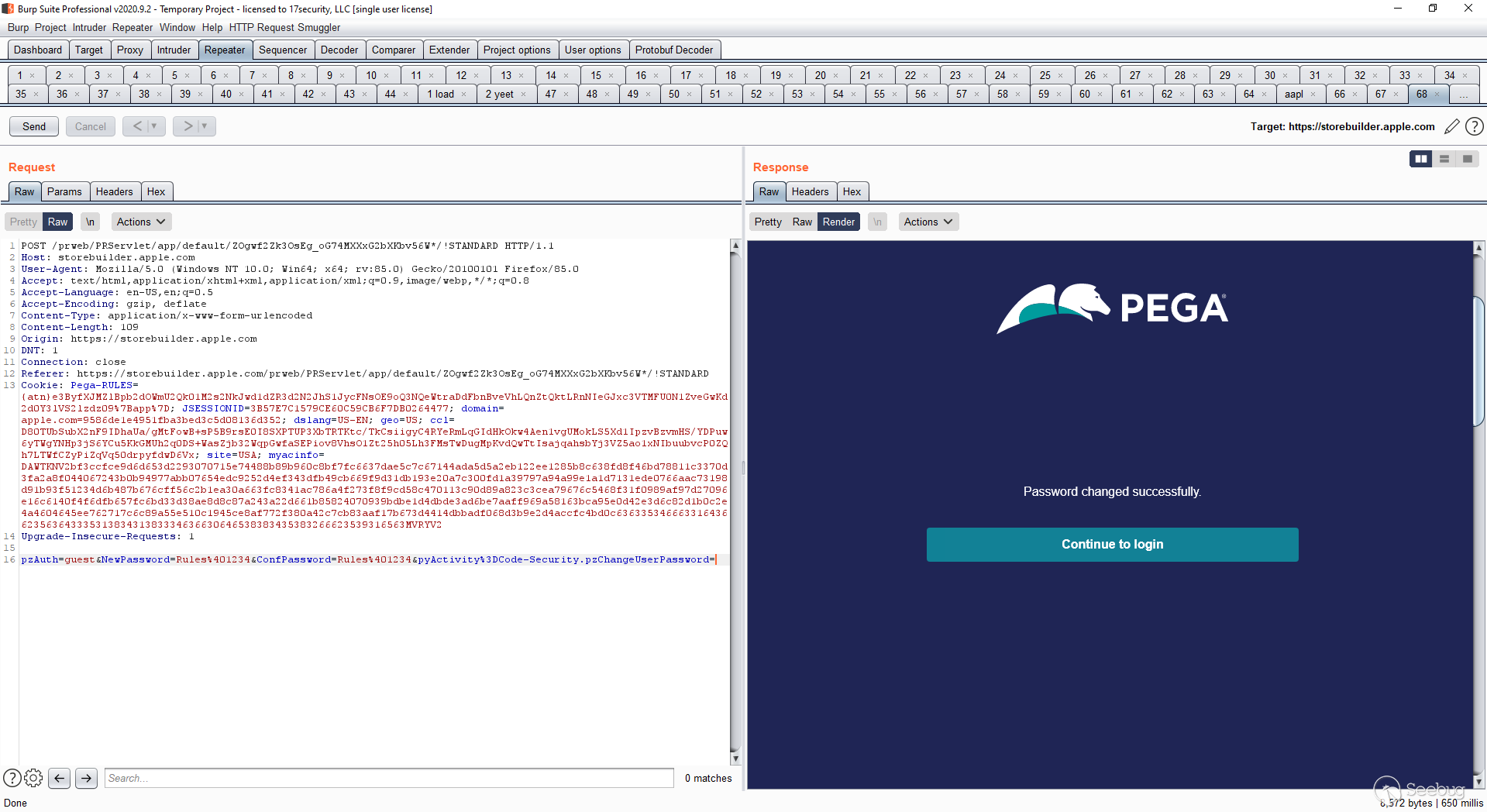The width and height of the screenshot is (1487, 812).
Task: Switch to the Extender tab
Action: [449, 50]
